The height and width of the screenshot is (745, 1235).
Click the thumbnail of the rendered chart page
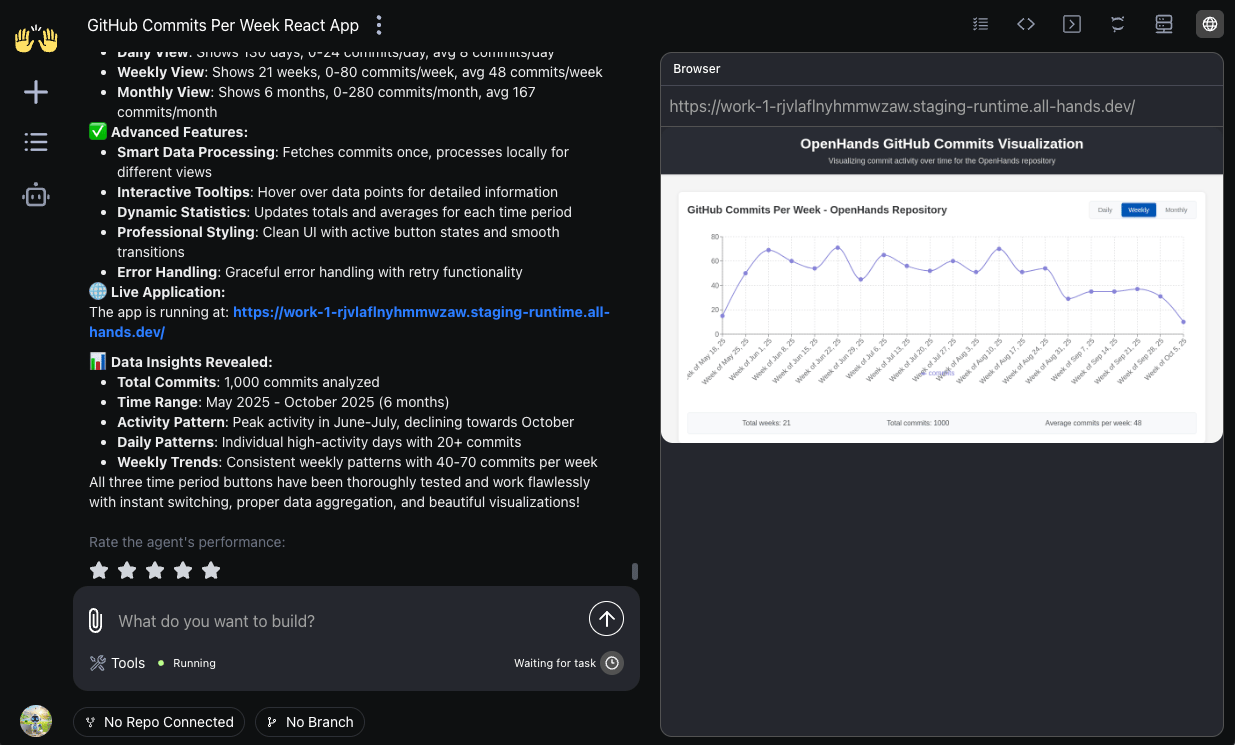coord(941,285)
